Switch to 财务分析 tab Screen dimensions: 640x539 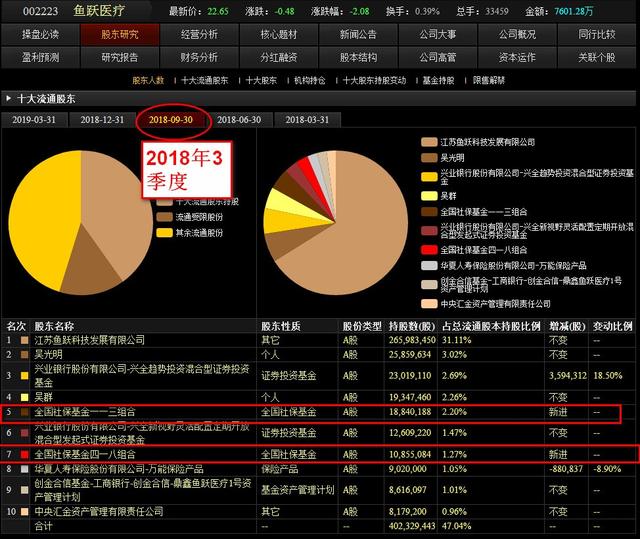(x=199, y=57)
